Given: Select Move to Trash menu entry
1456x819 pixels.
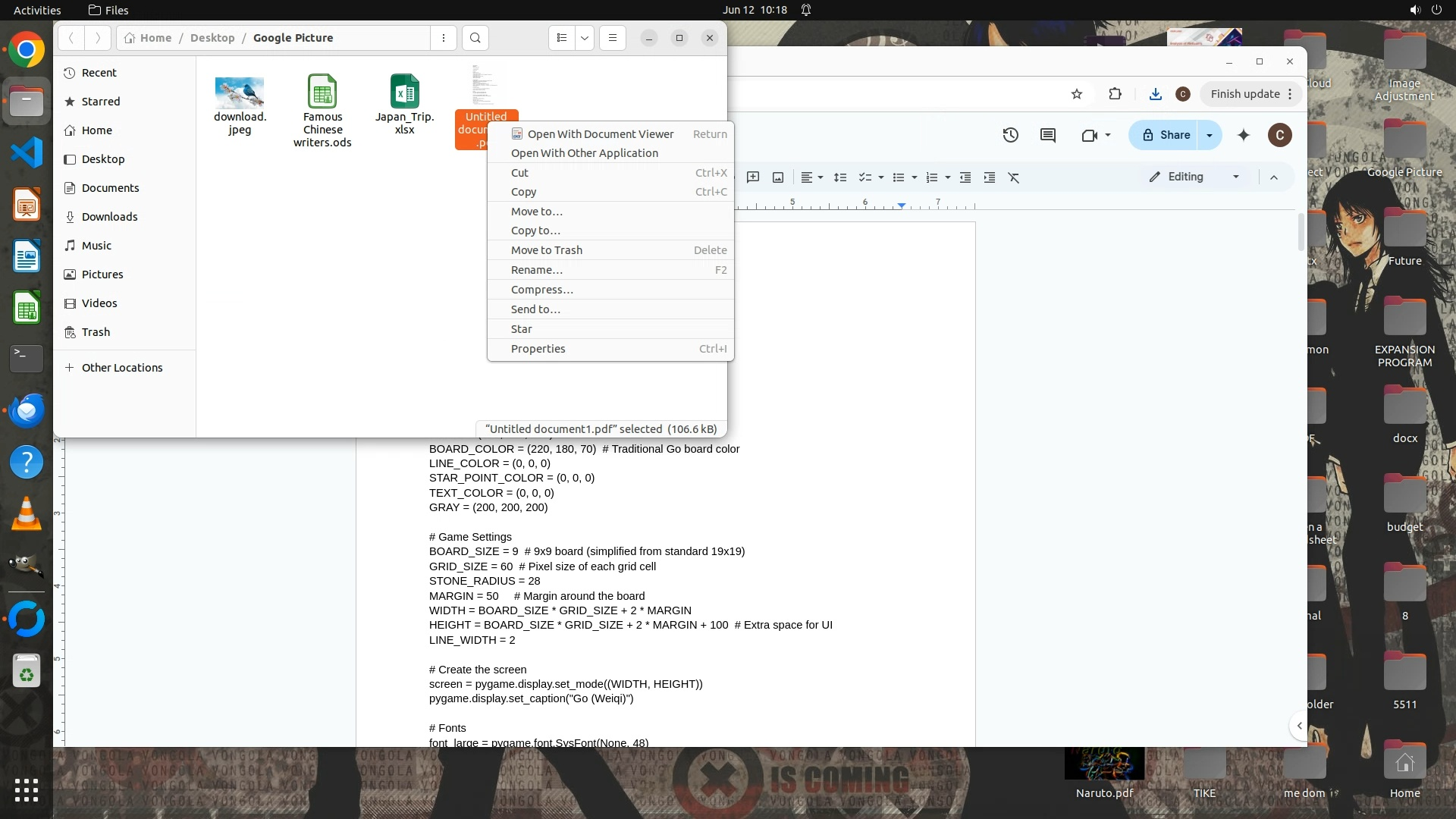Looking at the screenshot, I should (x=547, y=250).
